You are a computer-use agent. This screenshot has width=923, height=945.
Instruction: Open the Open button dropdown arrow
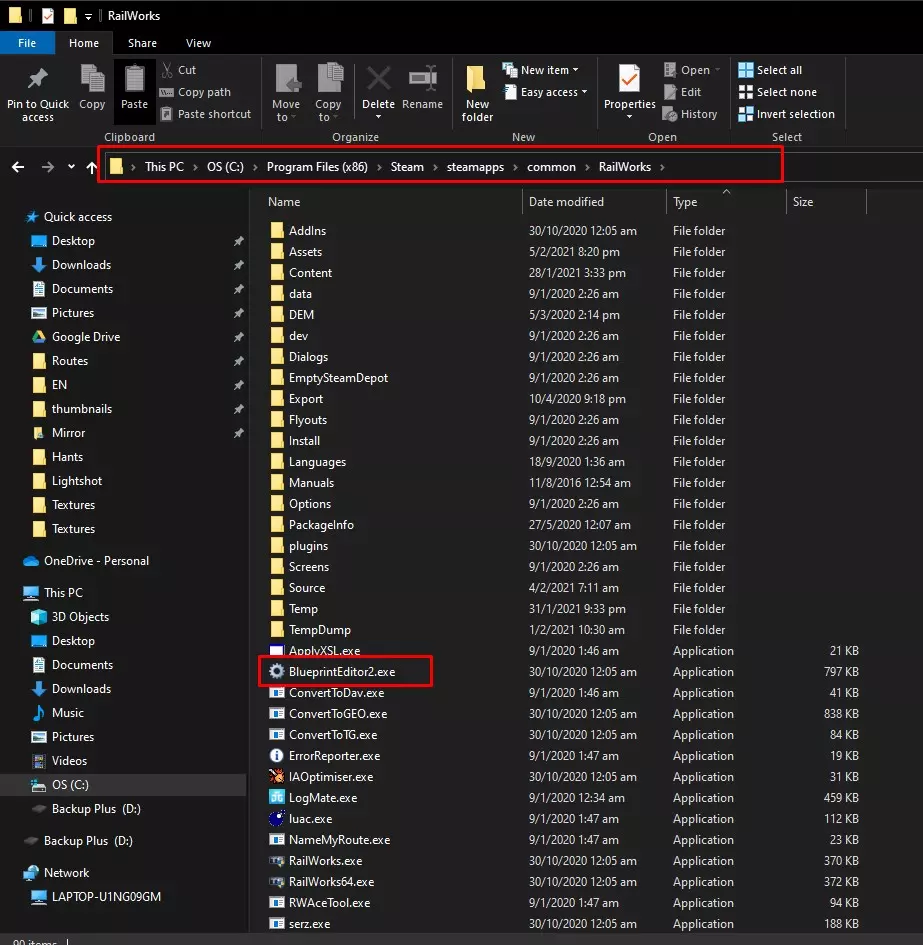(x=717, y=70)
